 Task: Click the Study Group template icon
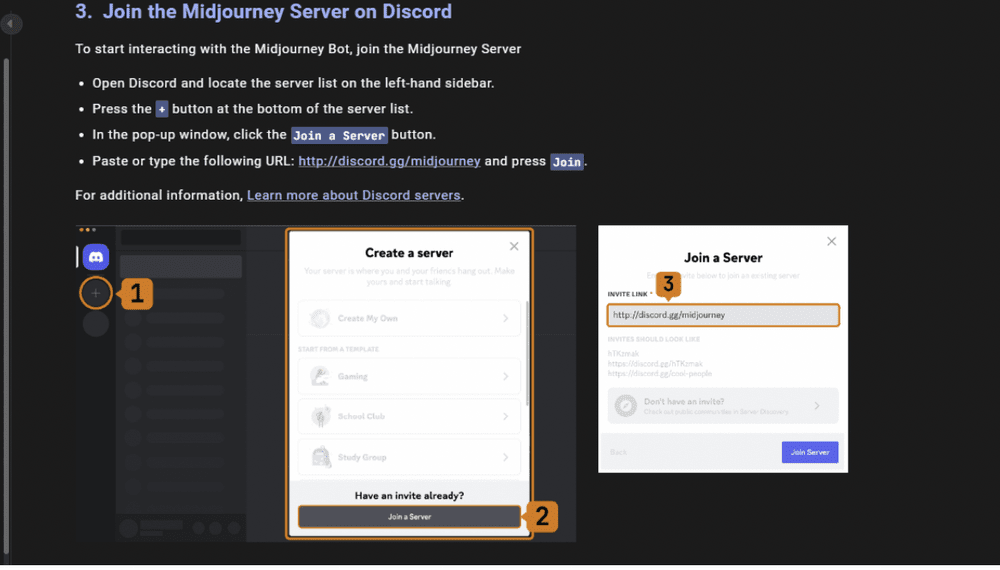[x=321, y=457]
